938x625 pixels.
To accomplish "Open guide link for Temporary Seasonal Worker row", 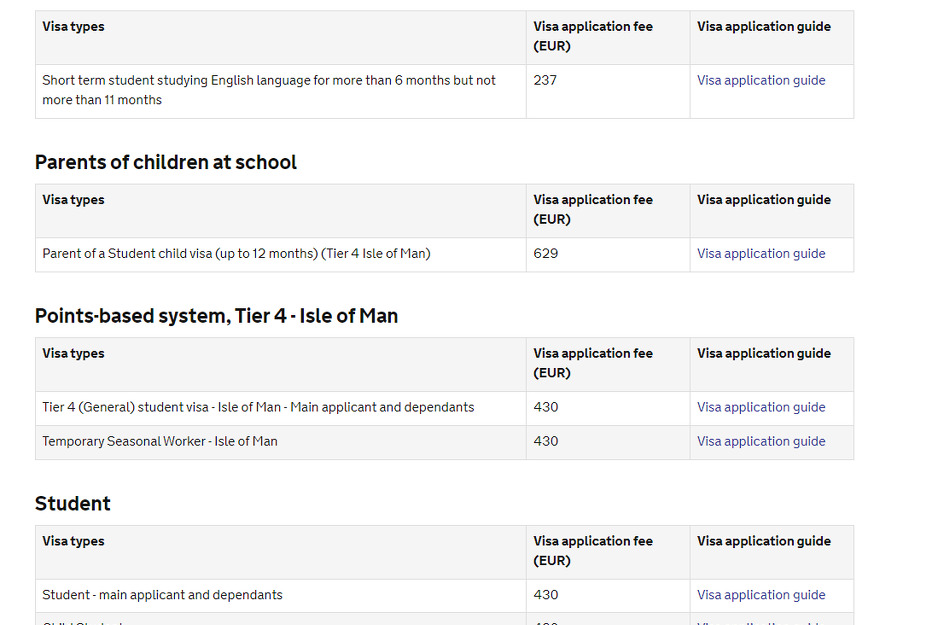I will tap(761, 441).
